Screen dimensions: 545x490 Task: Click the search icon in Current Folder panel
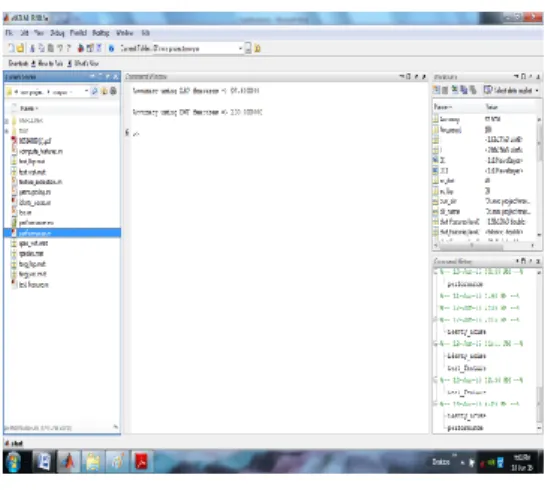coord(94,91)
